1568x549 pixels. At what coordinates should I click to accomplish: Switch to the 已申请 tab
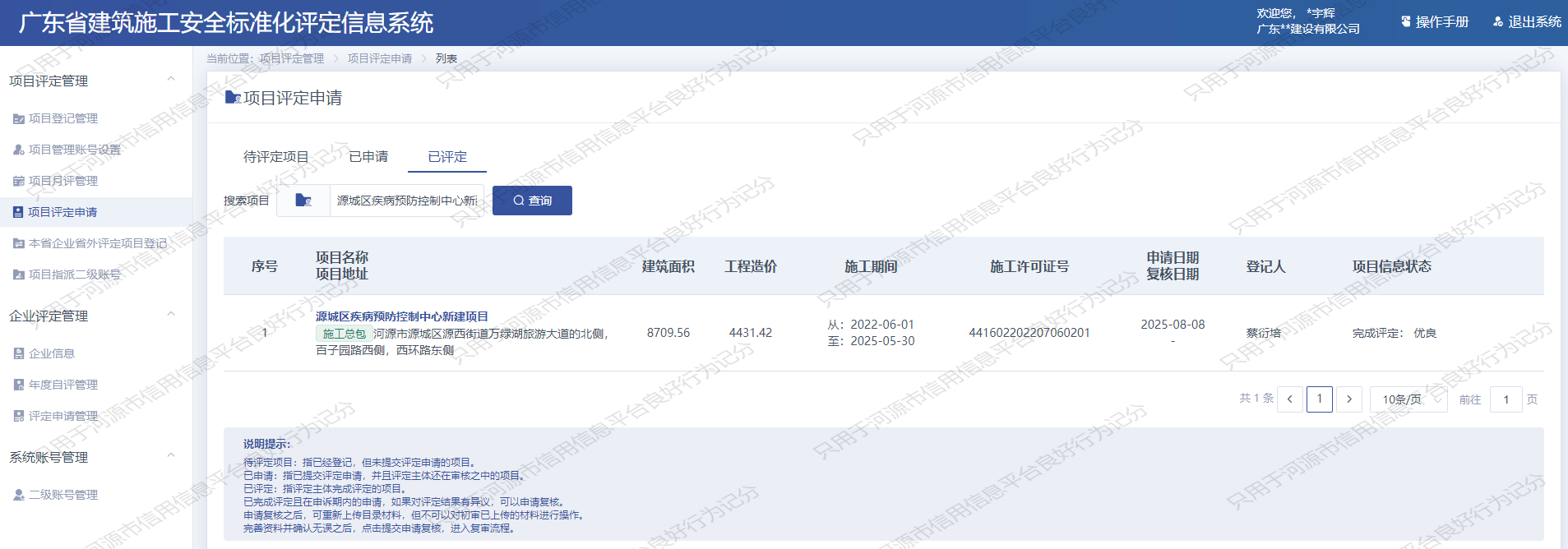pos(368,156)
